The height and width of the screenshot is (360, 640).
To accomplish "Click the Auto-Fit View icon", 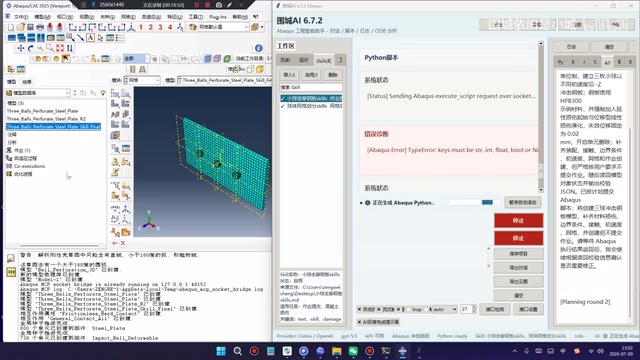I will pos(60,48).
